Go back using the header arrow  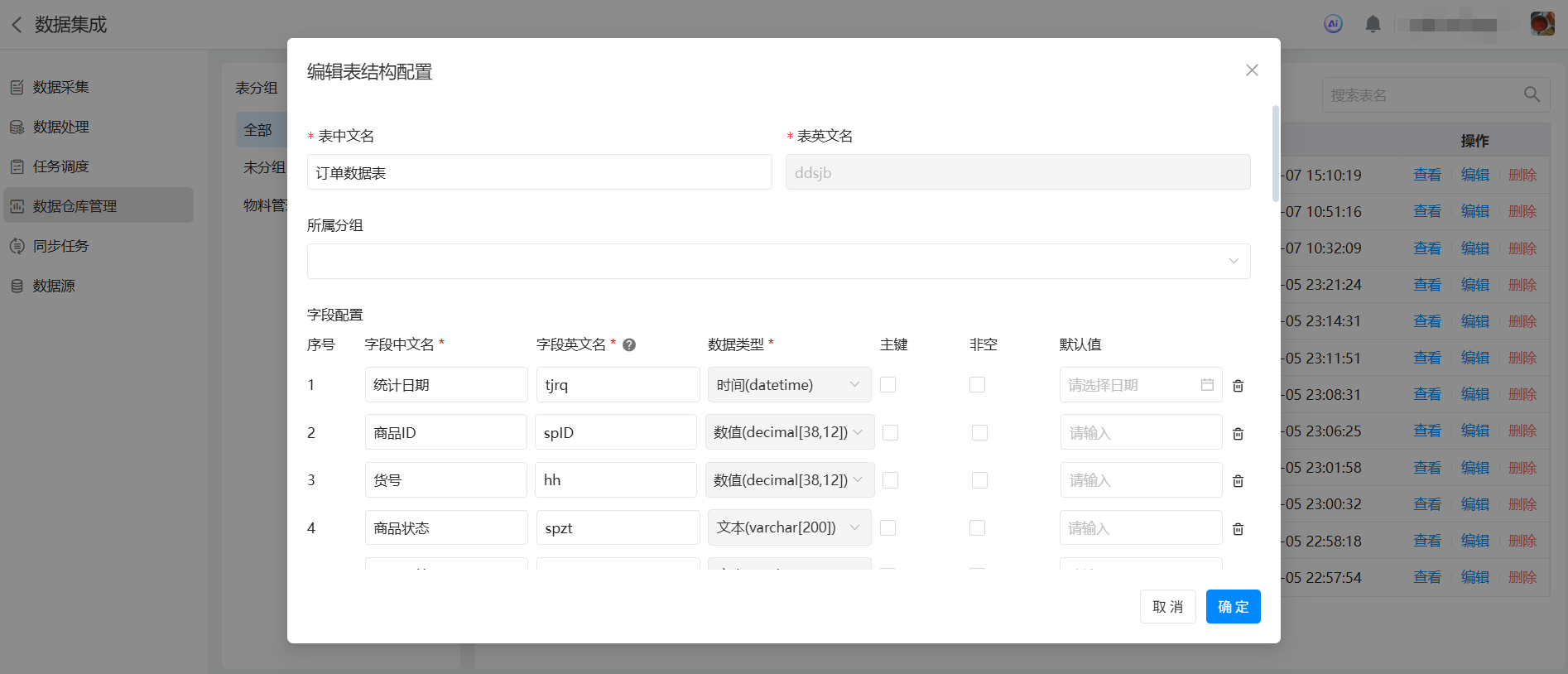17,25
